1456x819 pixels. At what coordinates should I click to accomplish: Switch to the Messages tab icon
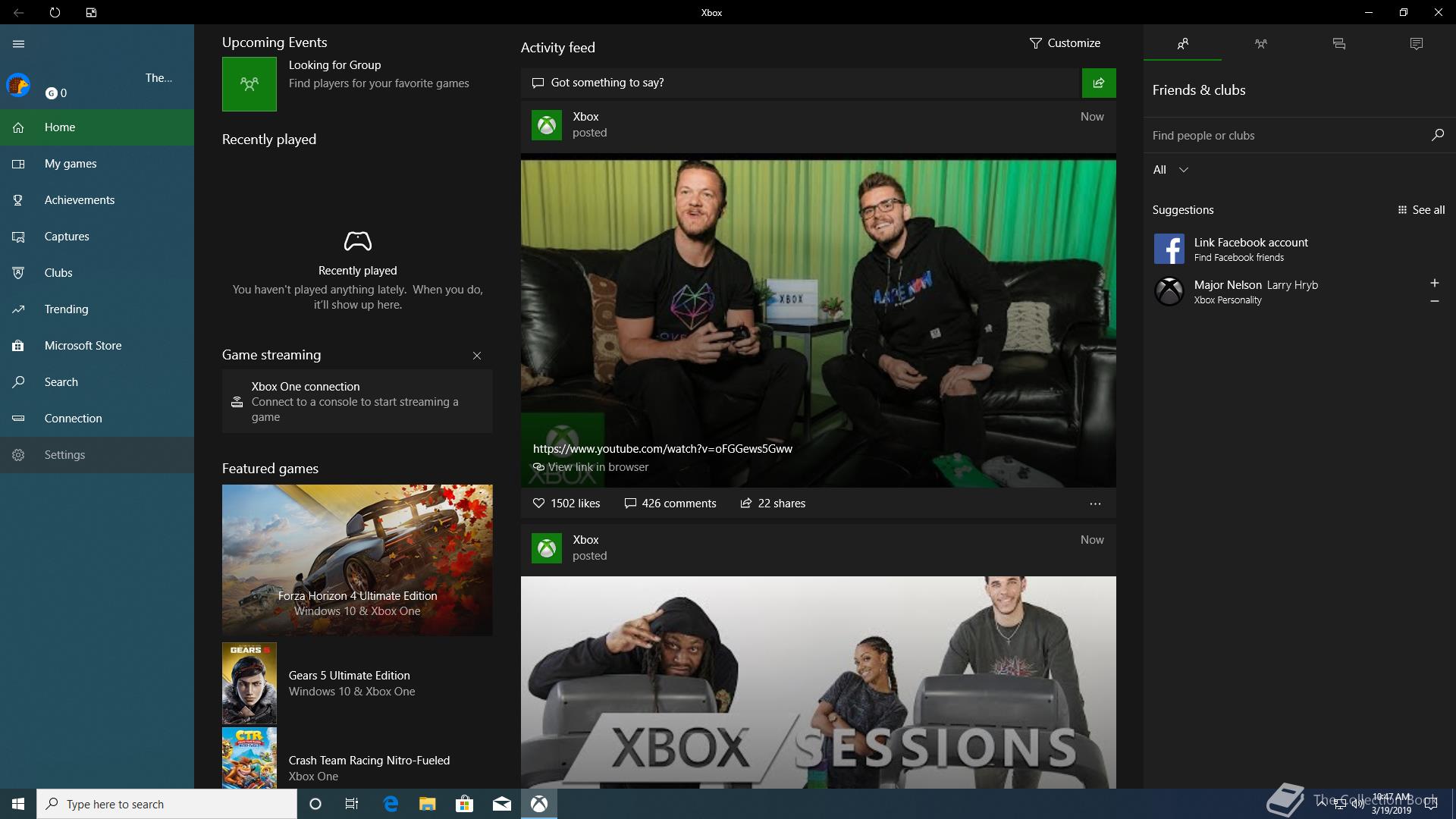[x=1338, y=44]
